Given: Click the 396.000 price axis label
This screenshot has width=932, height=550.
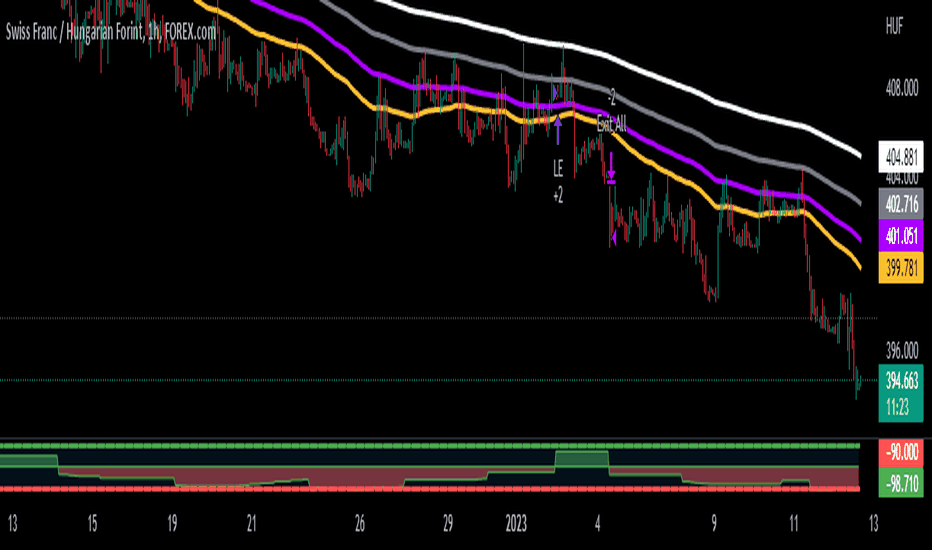Looking at the screenshot, I should click(902, 351).
